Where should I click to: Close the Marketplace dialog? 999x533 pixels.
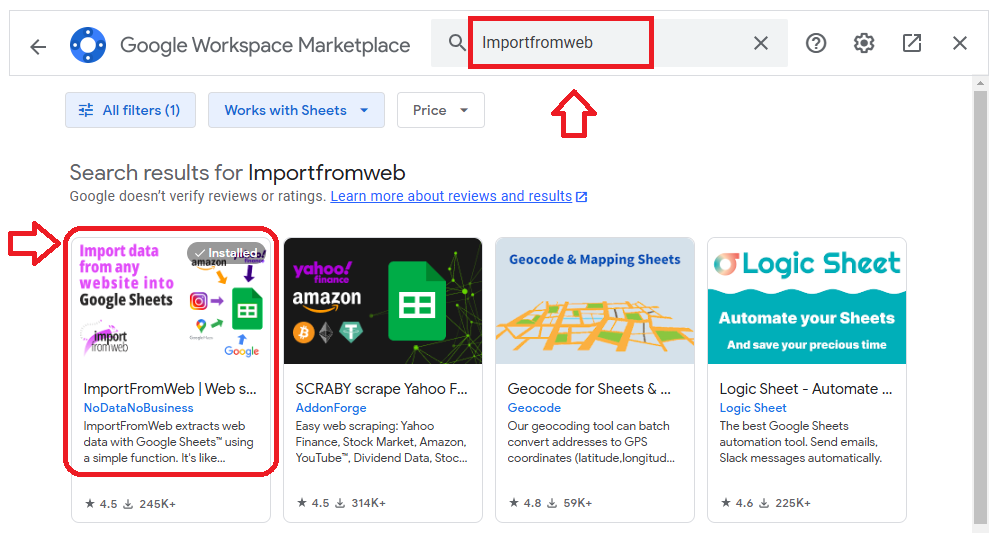959,43
